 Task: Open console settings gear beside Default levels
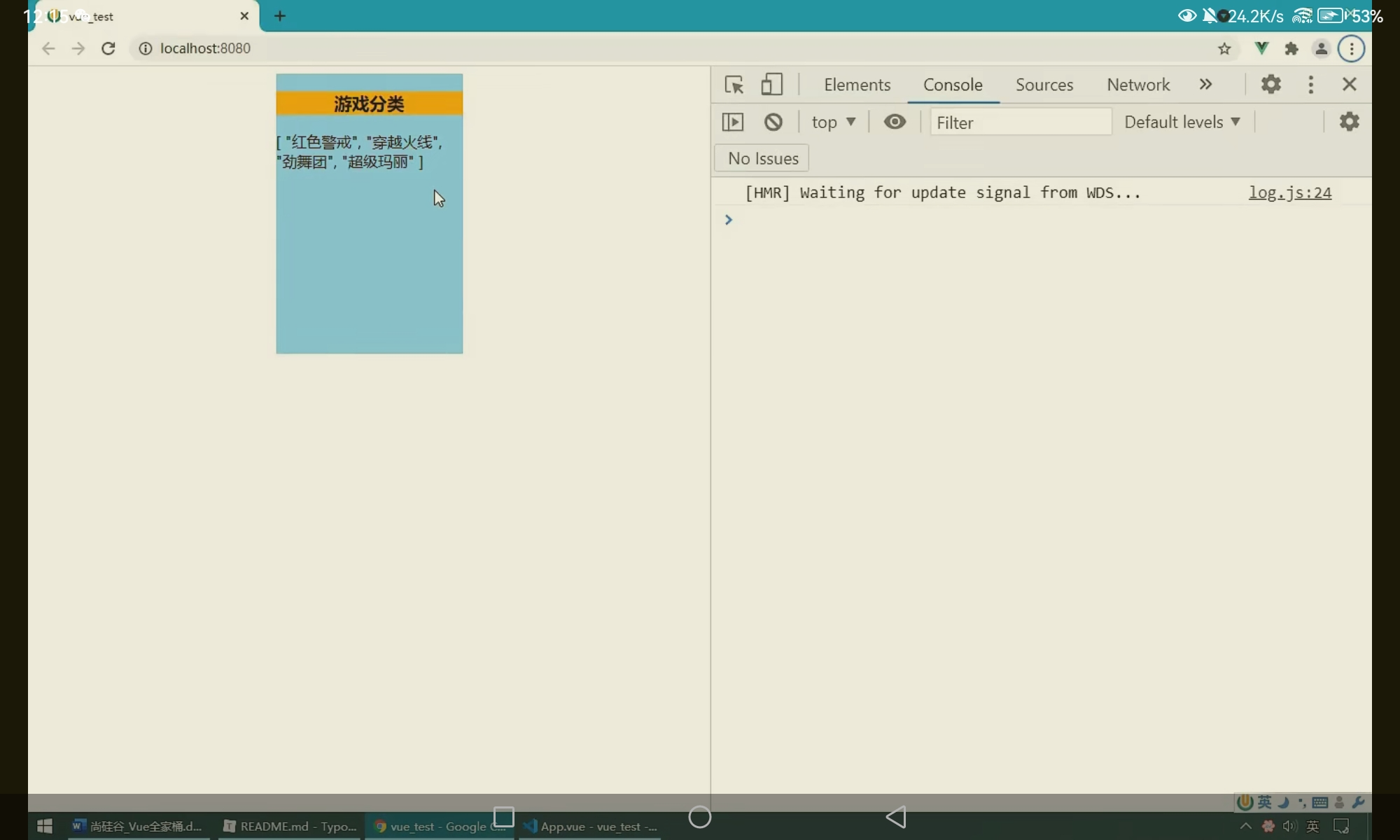(1349, 122)
